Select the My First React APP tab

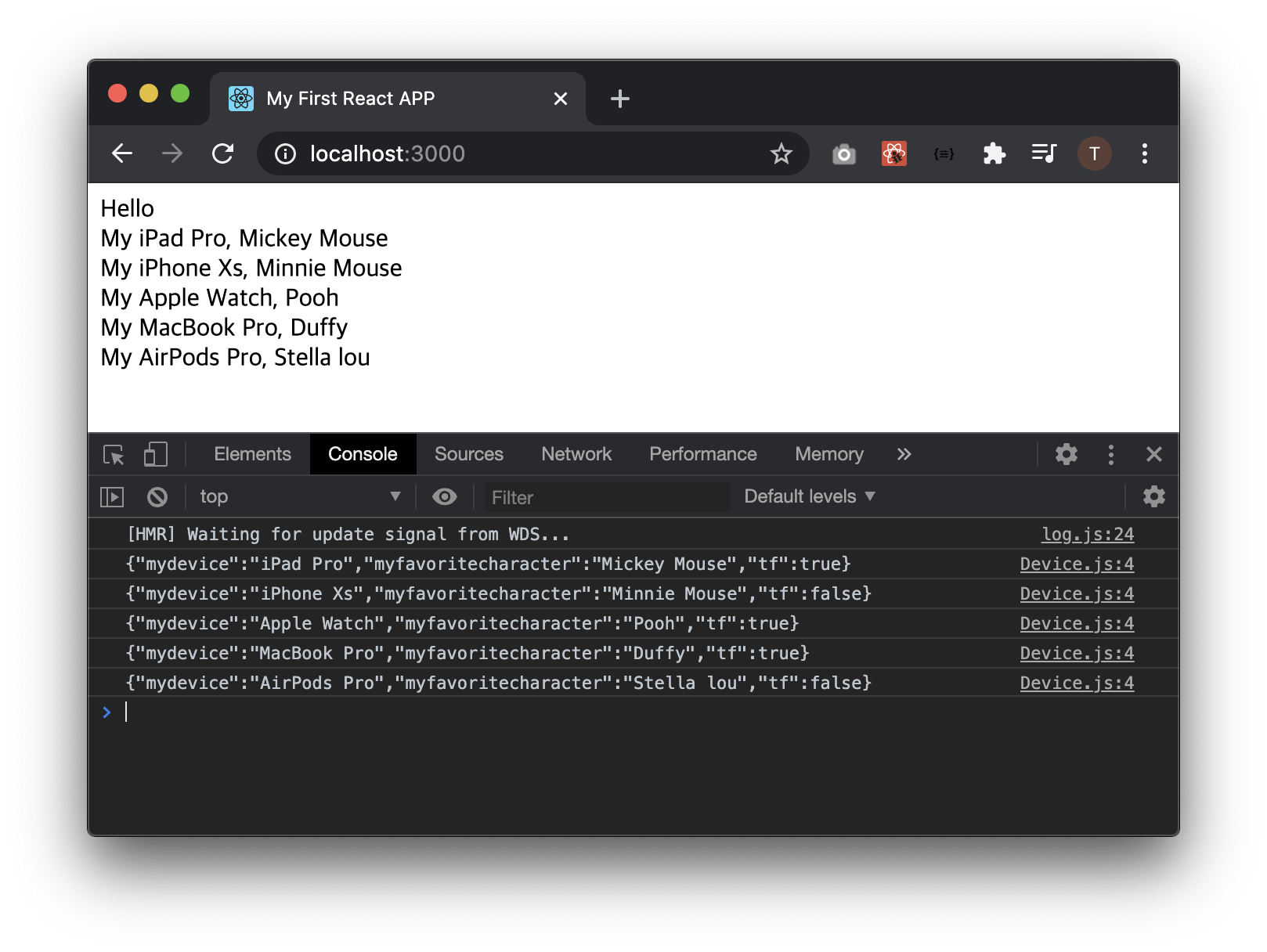[x=398, y=99]
